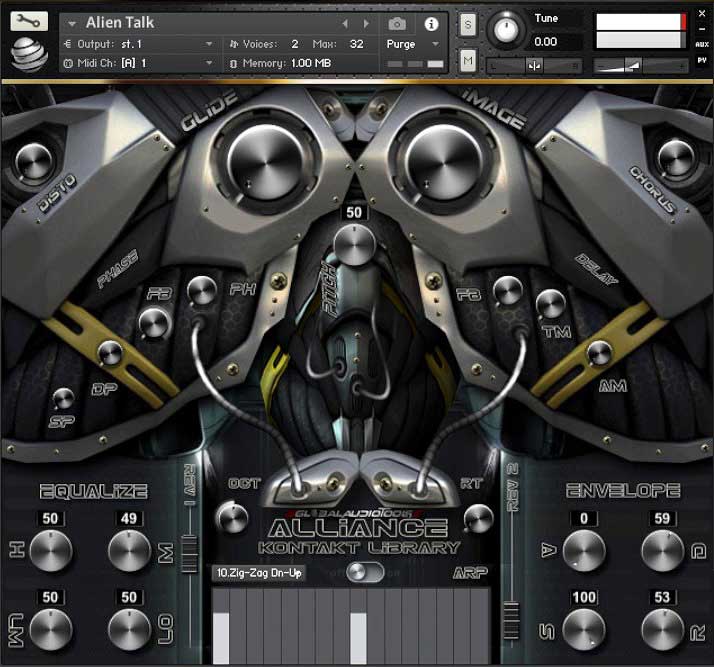The width and height of the screenshot is (714, 667).
Task: Click the phaser SP knob
Action: point(63,399)
